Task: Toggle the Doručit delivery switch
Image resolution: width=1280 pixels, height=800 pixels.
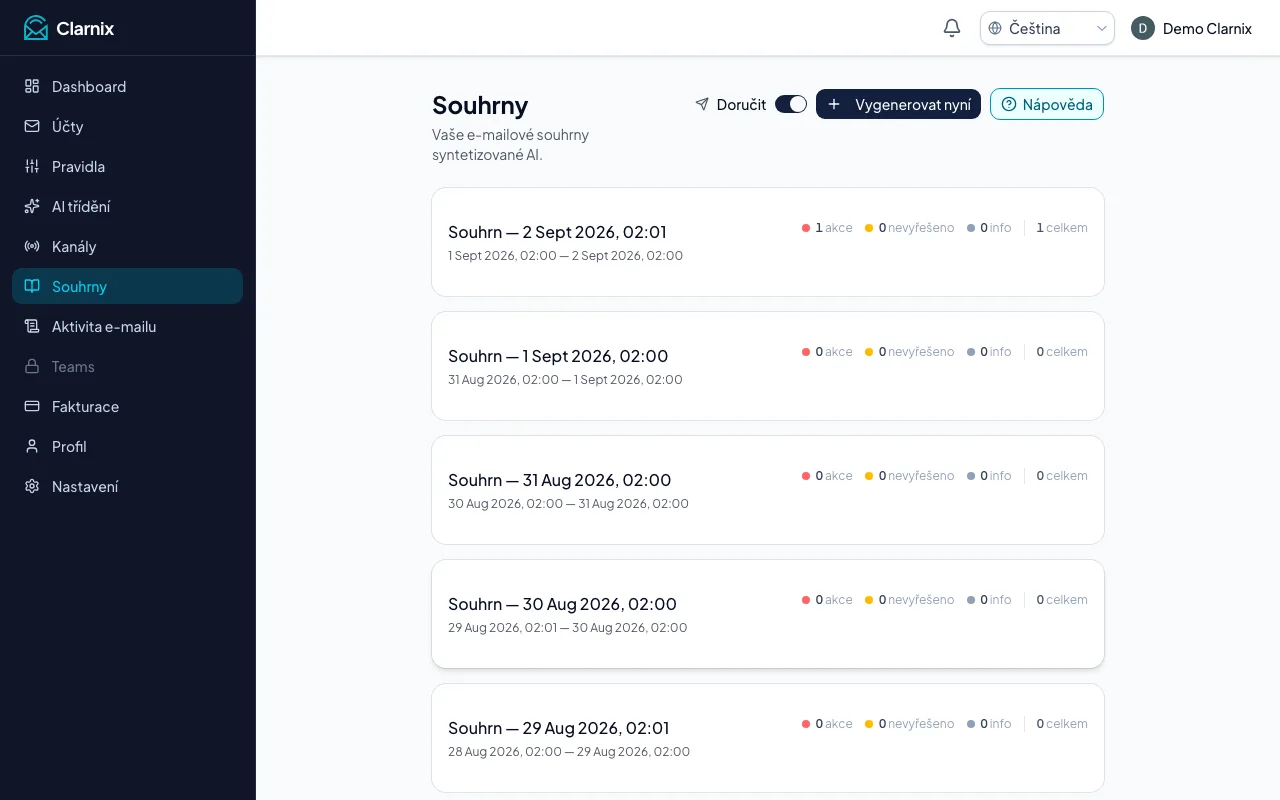Action: pos(791,104)
